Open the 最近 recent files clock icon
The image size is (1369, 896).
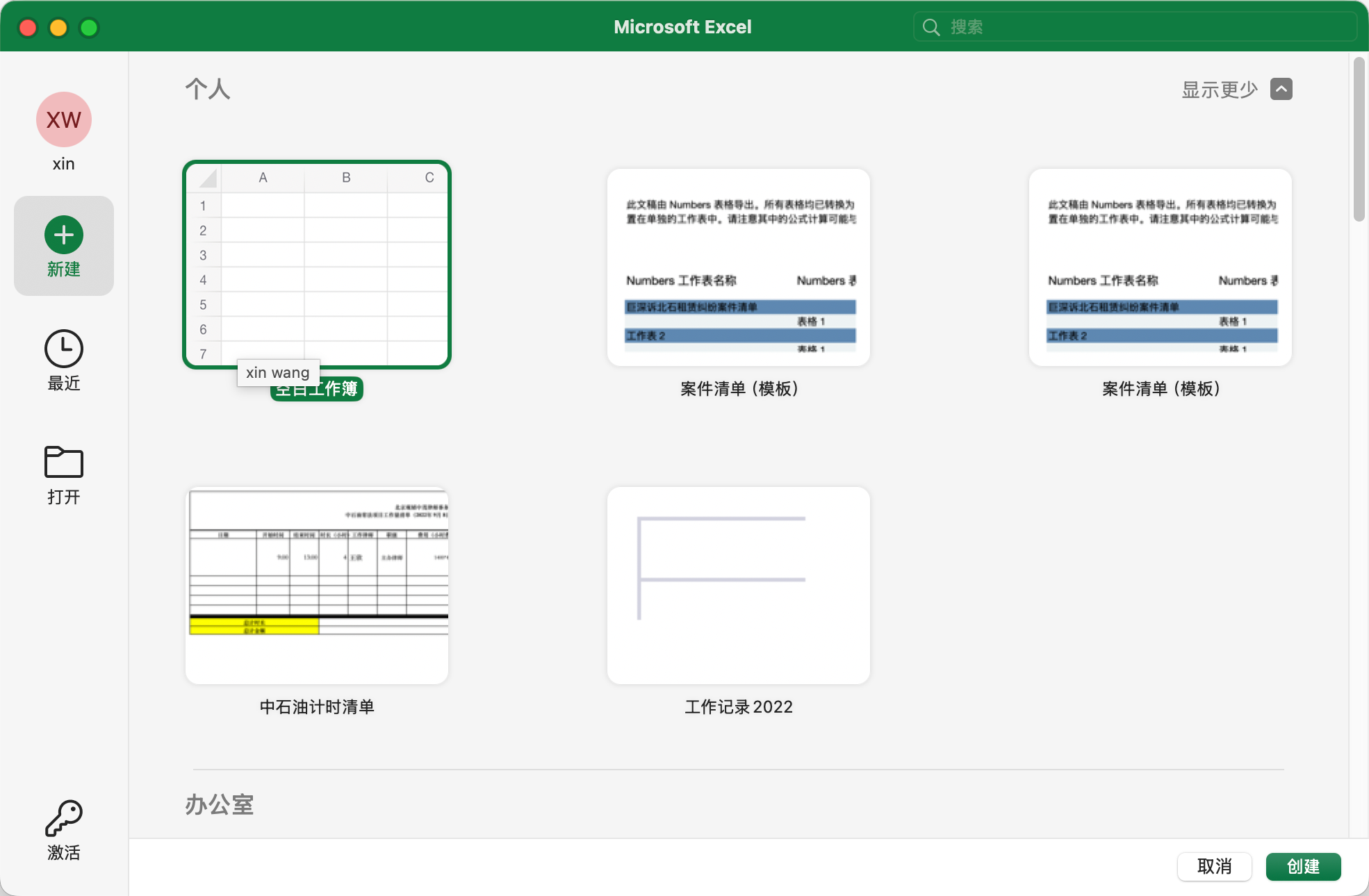coord(63,349)
